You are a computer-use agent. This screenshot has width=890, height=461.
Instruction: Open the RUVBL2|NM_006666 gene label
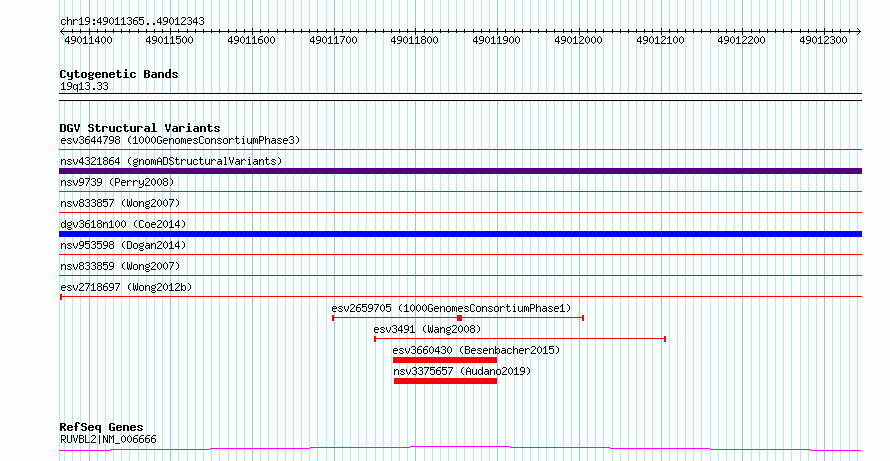coord(108,439)
